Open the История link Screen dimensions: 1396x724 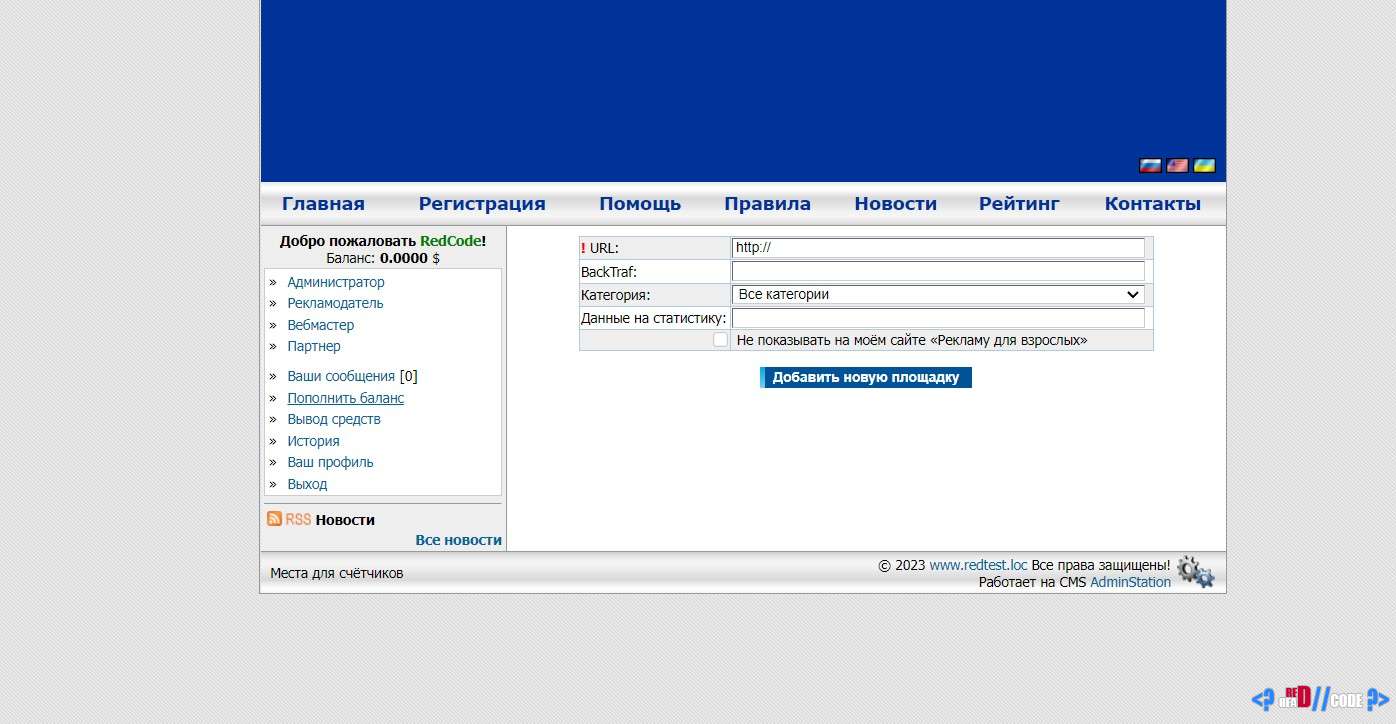tap(313, 441)
